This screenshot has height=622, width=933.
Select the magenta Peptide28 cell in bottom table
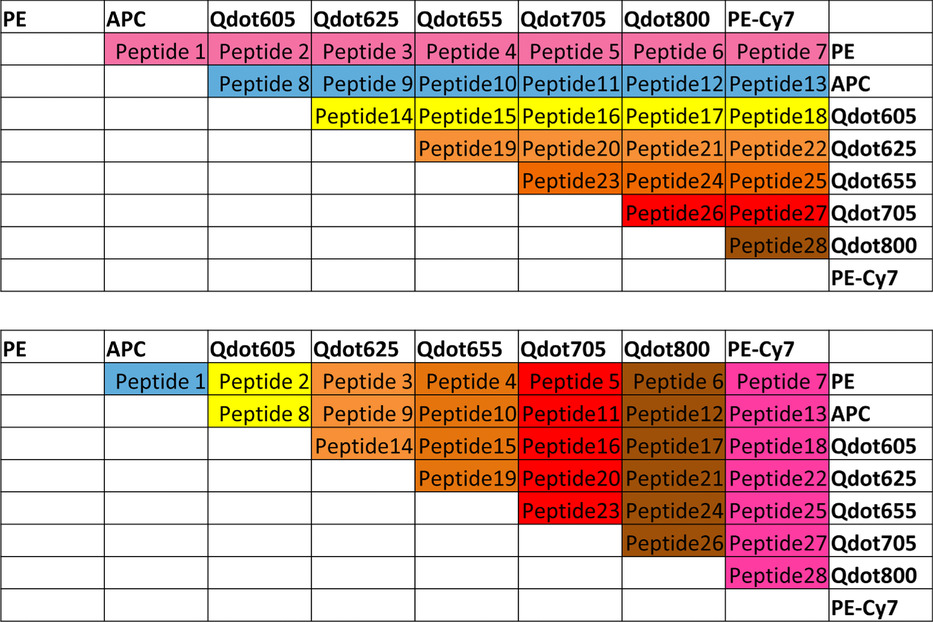(777, 573)
